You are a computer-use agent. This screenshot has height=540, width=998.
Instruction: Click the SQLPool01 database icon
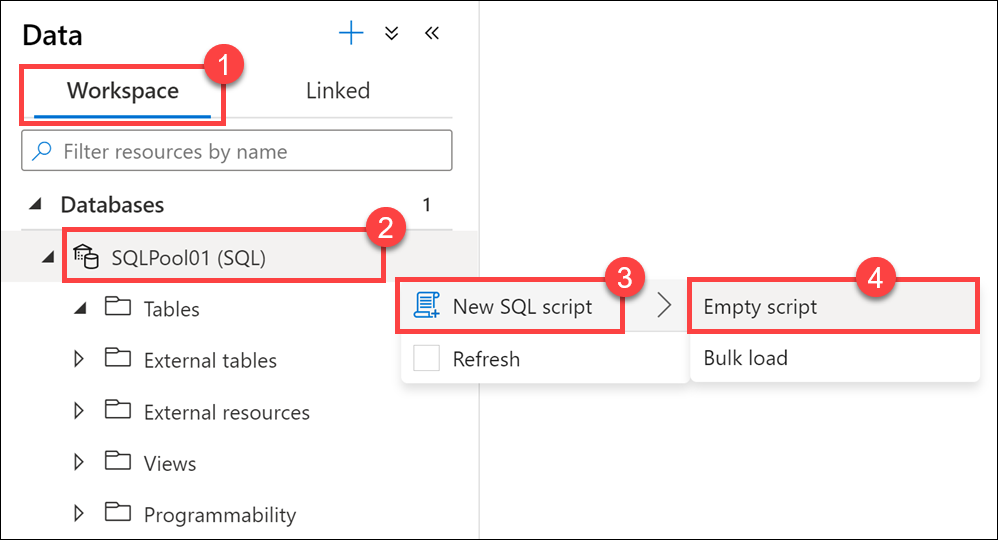[x=87, y=258]
